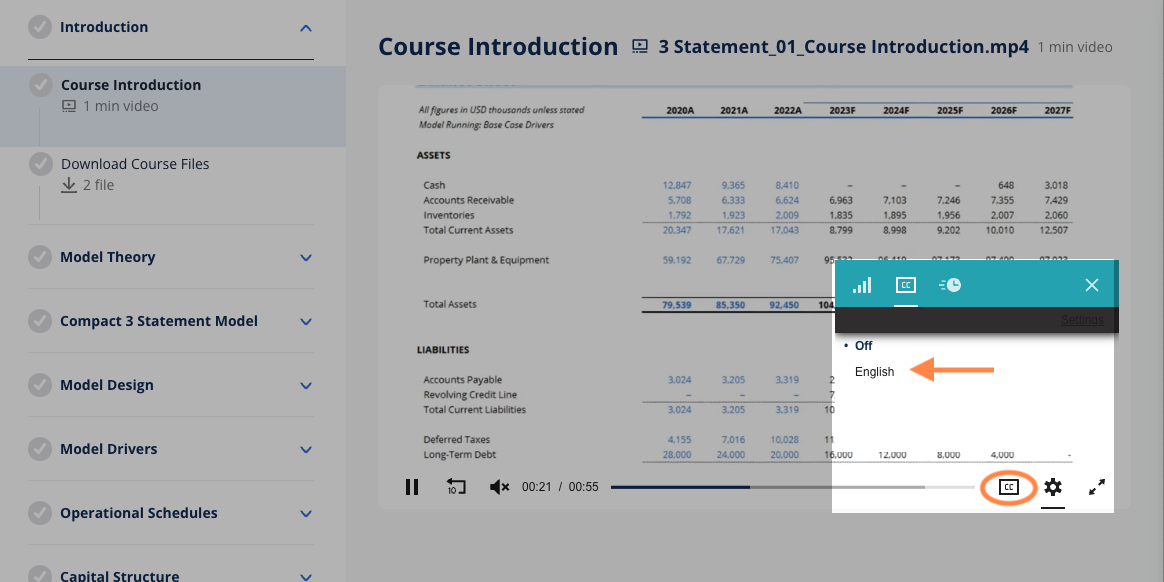Click the Download Course Files completion checkmark
This screenshot has height=582, width=1164.
click(x=41, y=164)
